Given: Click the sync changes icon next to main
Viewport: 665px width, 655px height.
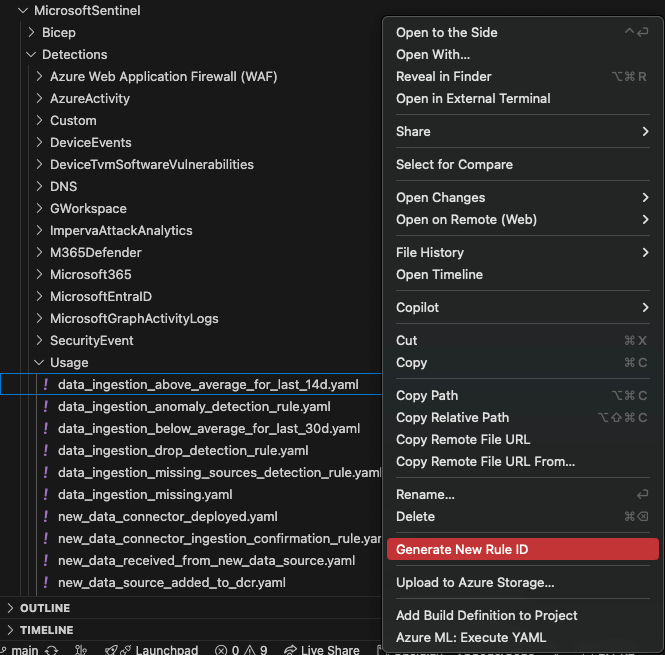Looking at the screenshot, I should pyautogui.click(x=52, y=650).
